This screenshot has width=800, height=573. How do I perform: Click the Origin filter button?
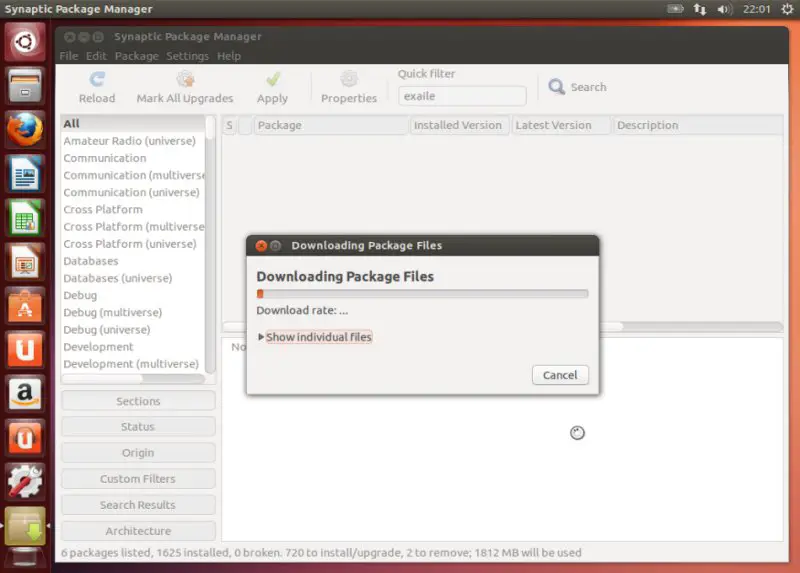click(x=138, y=453)
